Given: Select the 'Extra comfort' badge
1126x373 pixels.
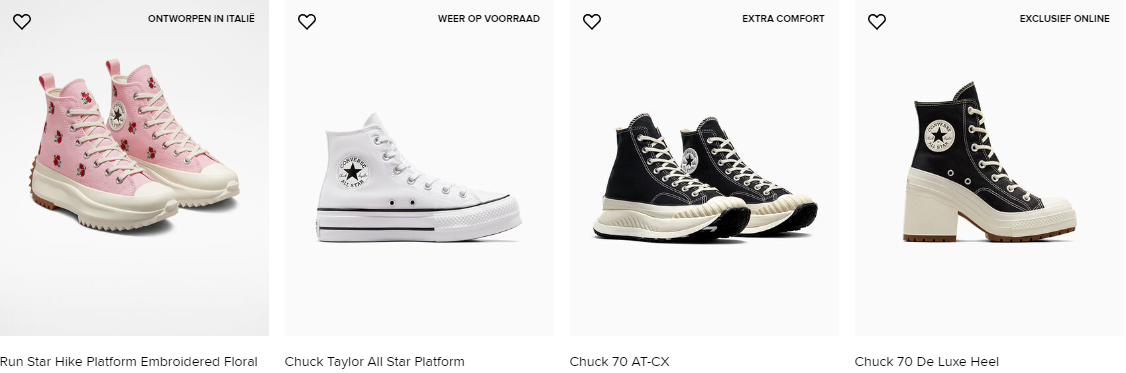Looking at the screenshot, I should click(x=783, y=19).
